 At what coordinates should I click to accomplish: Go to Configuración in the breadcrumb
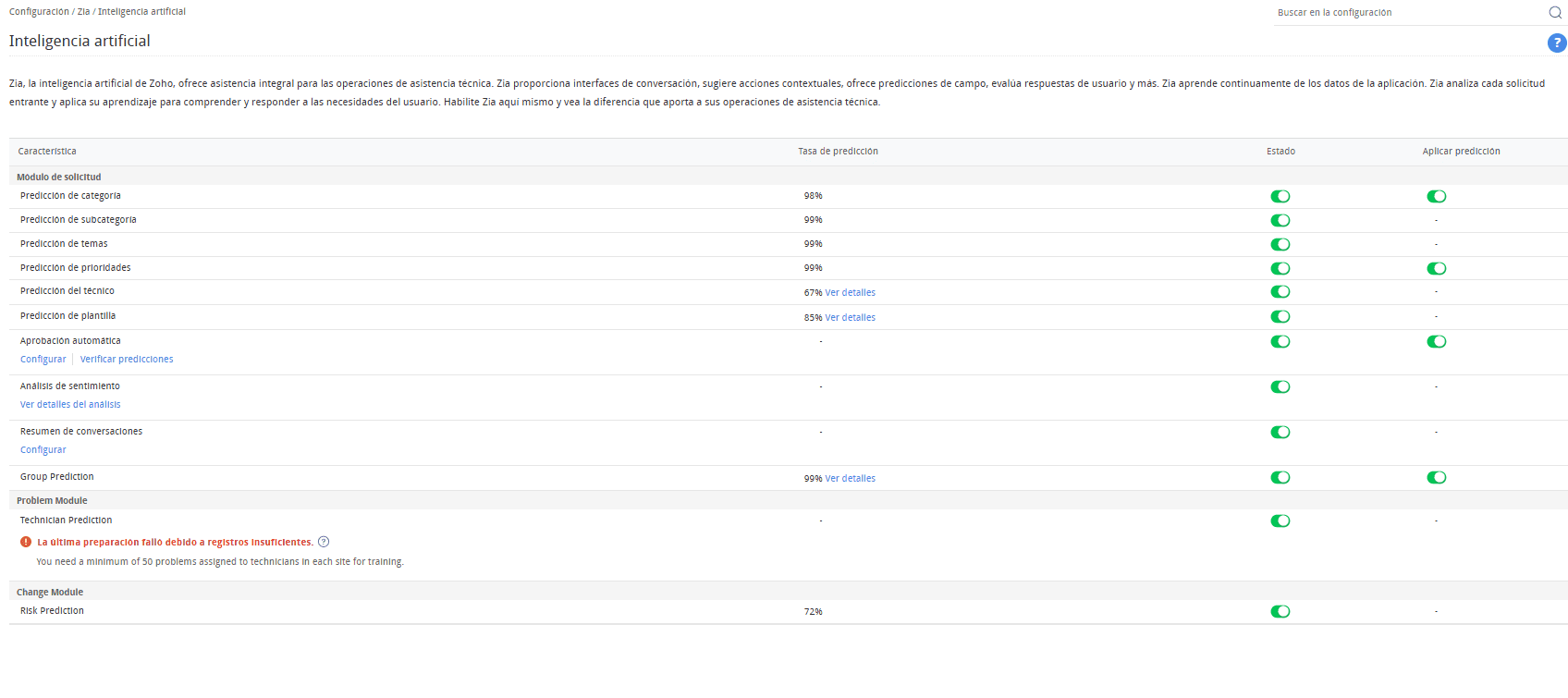pyautogui.click(x=39, y=12)
